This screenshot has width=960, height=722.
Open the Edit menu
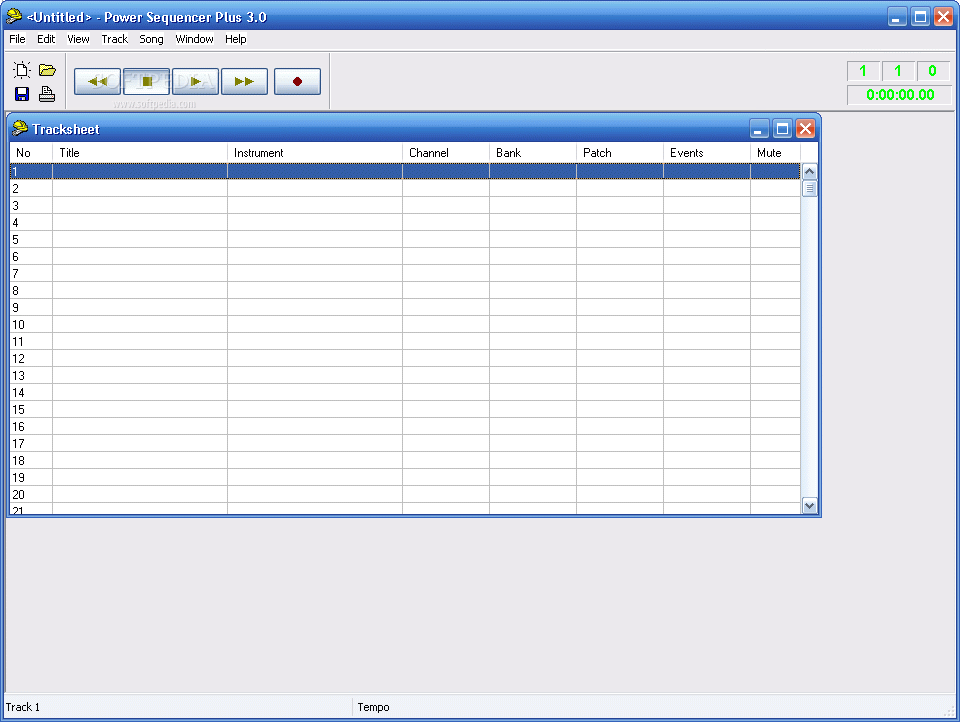click(46, 39)
